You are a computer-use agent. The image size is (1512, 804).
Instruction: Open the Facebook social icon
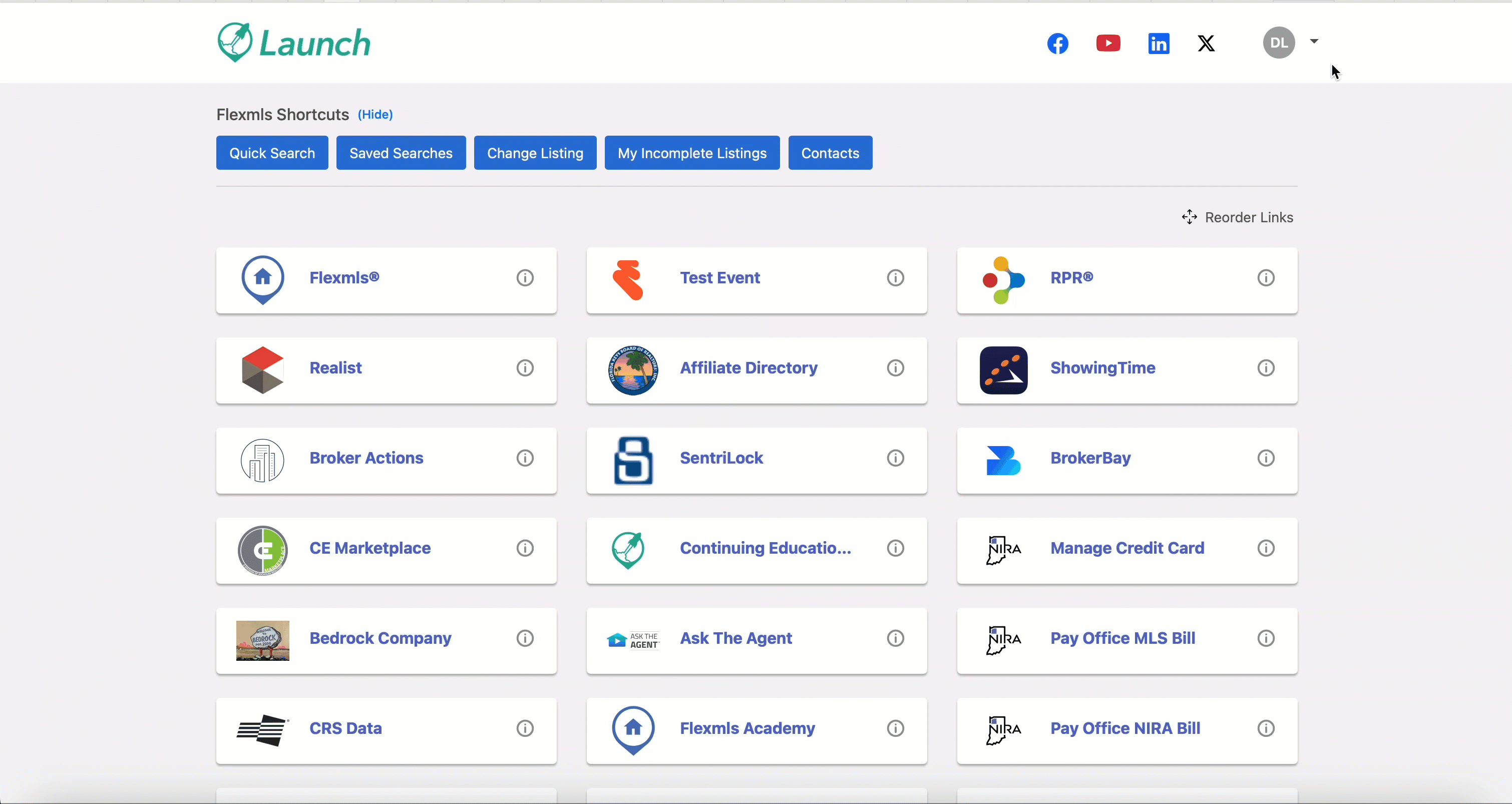(x=1058, y=44)
